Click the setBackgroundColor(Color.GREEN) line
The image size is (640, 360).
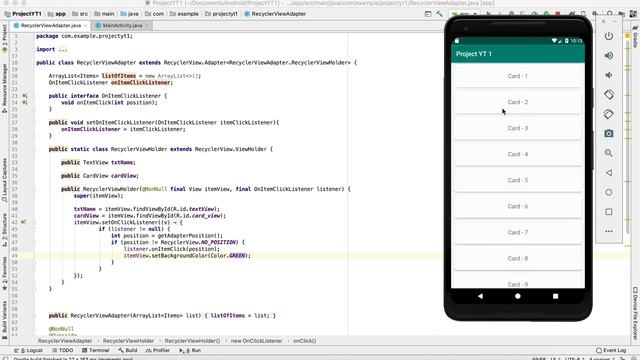[x=187, y=256]
